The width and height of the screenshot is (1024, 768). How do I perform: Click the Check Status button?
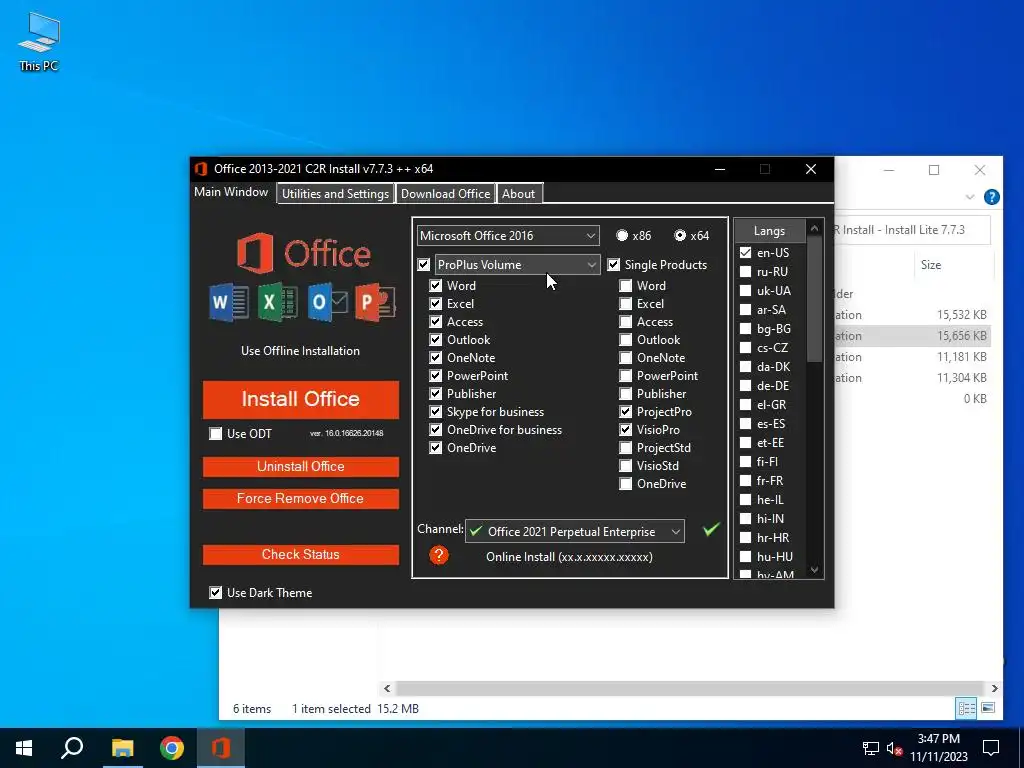point(300,554)
